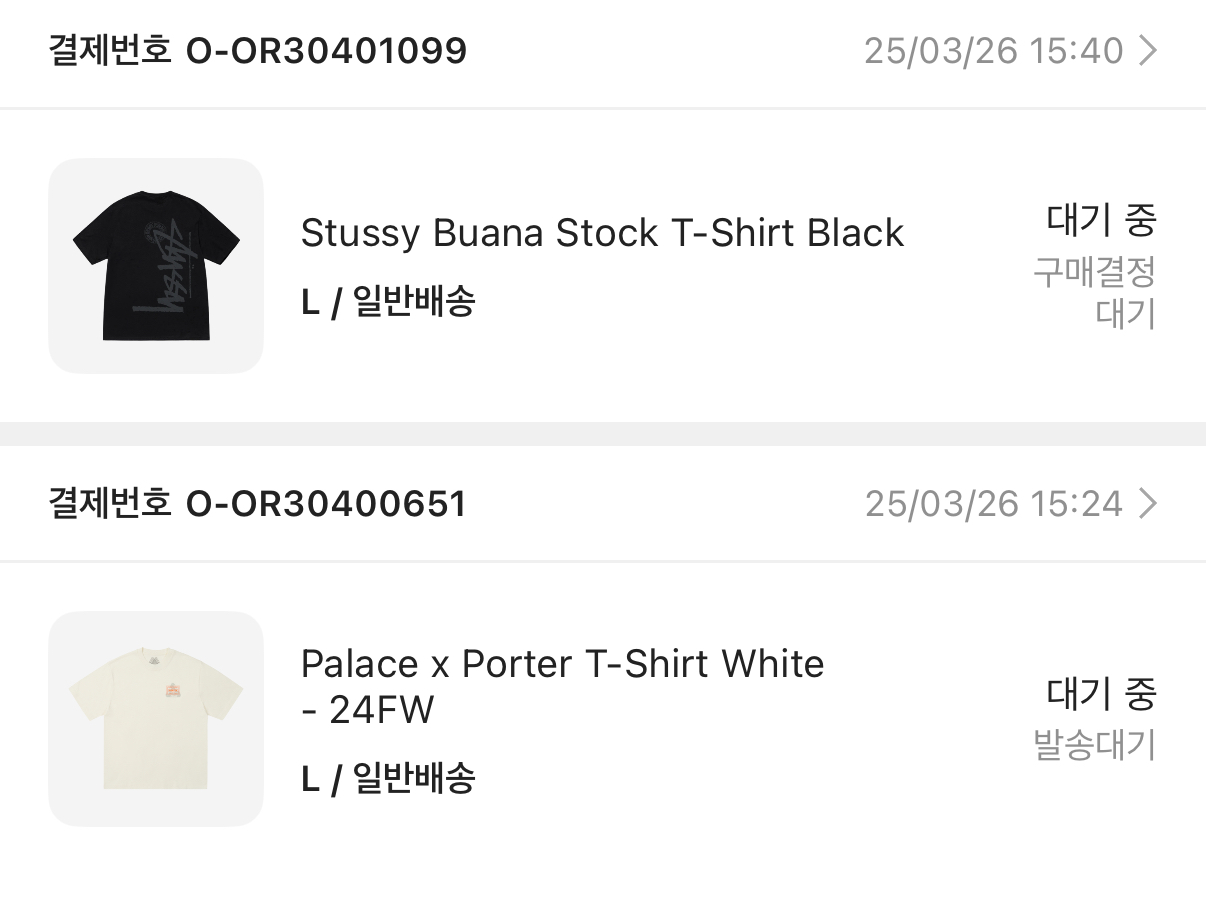Select payment number O-OR30401099
This screenshot has width=1206, height=921.
tap(326, 51)
